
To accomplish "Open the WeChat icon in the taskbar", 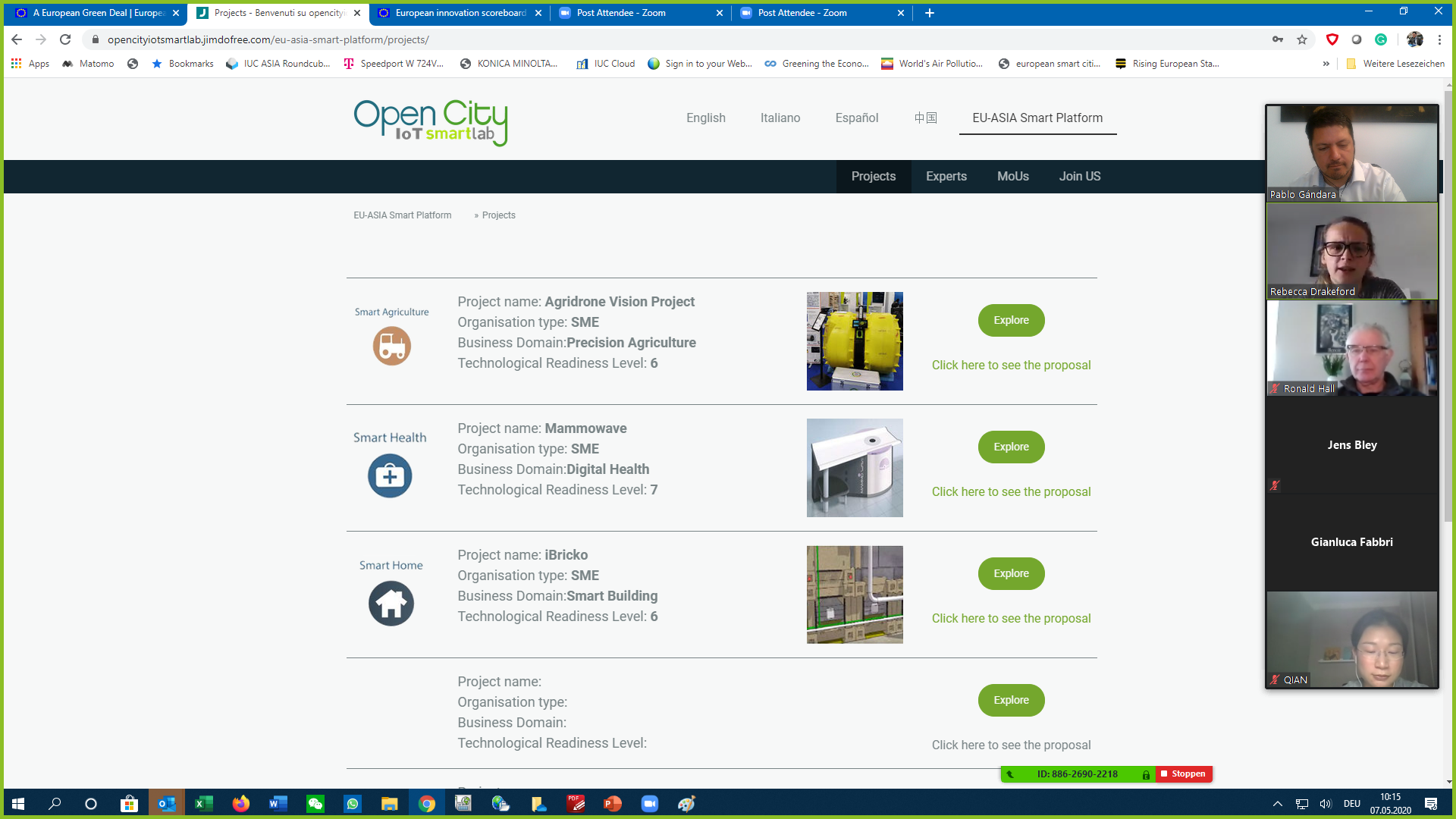I will point(315,804).
